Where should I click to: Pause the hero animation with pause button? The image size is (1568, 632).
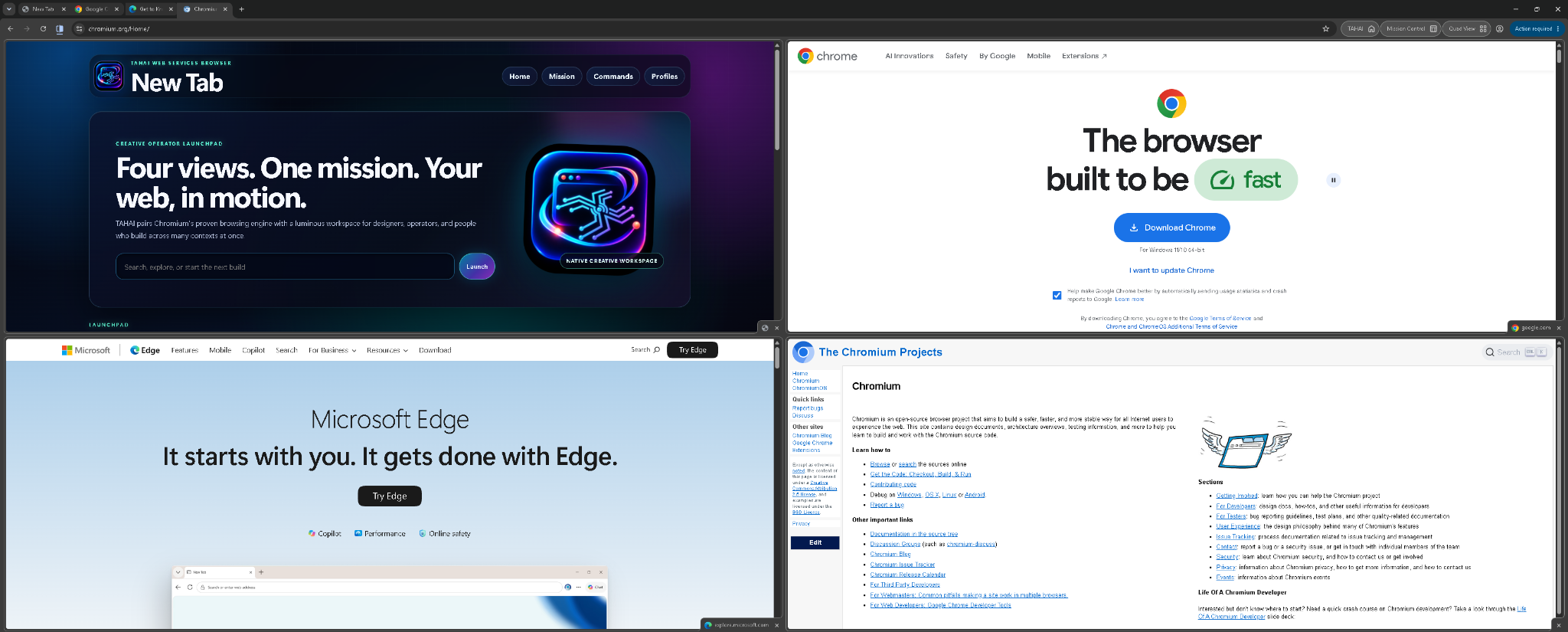click(1333, 180)
